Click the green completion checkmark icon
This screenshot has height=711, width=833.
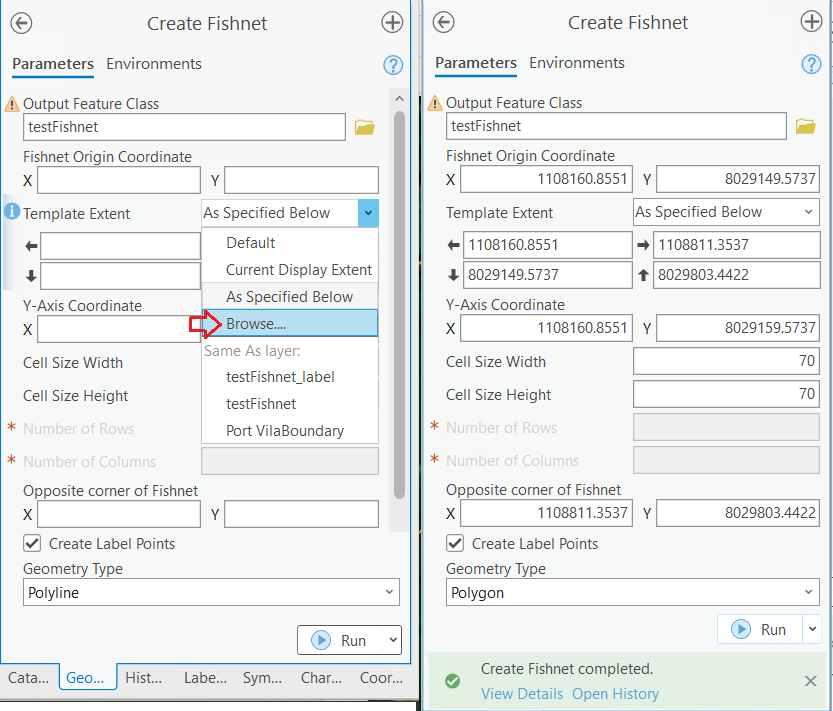click(453, 681)
